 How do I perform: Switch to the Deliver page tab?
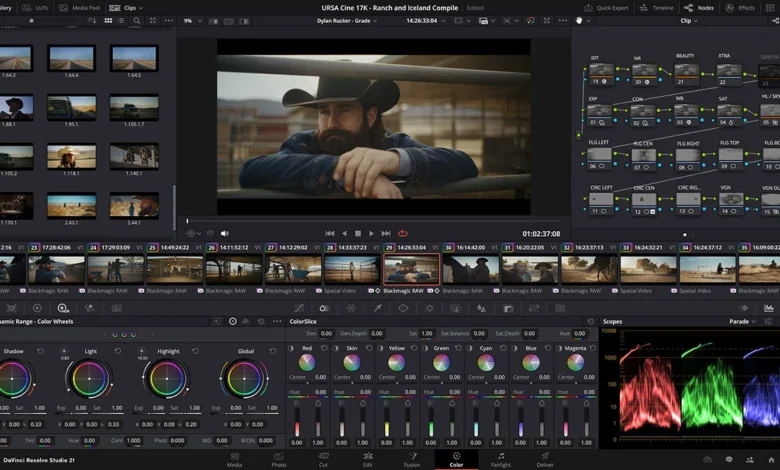pyautogui.click(x=545, y=459)
